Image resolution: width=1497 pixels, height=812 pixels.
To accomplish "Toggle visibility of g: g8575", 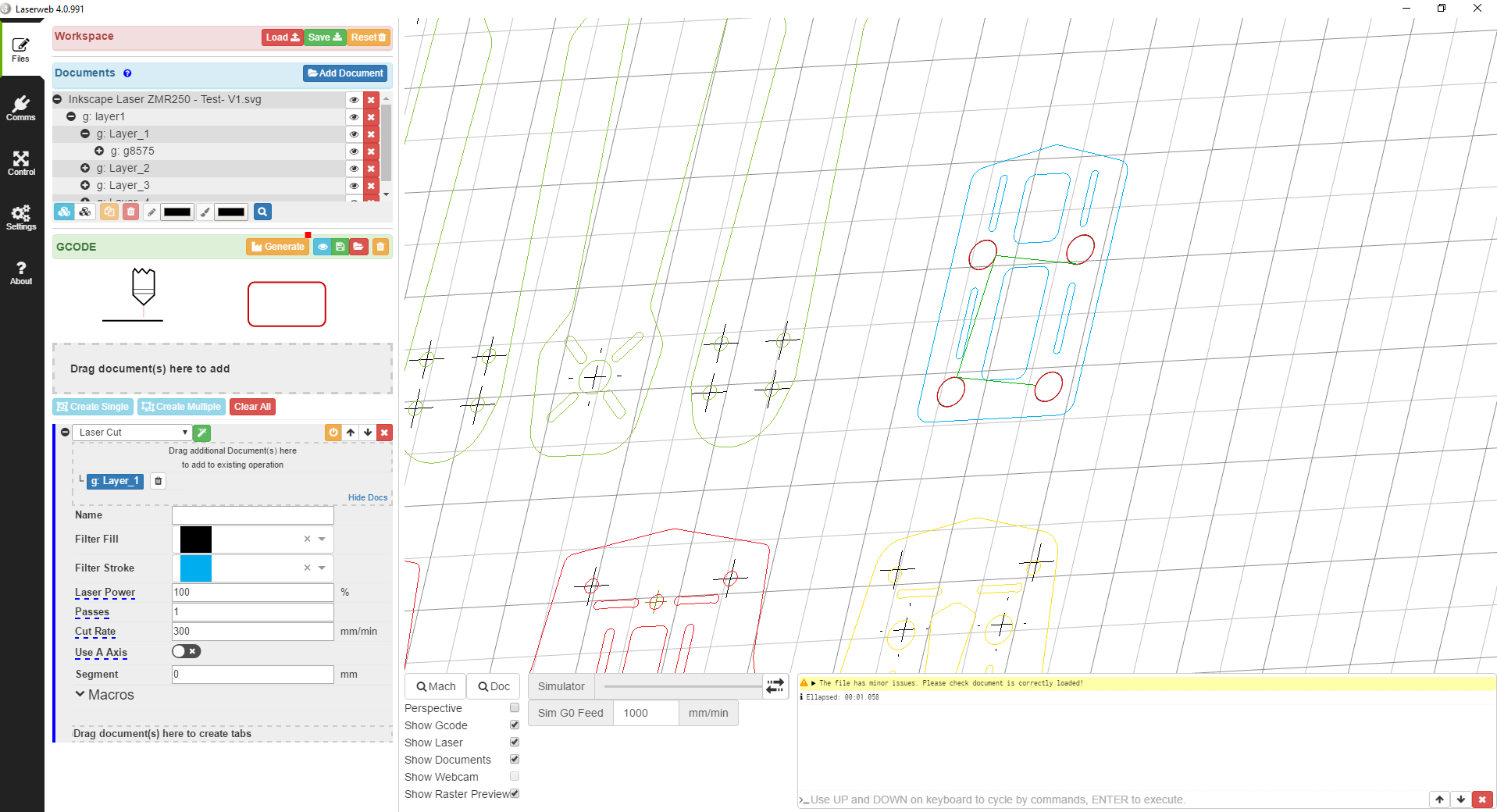I will (354, 151).
